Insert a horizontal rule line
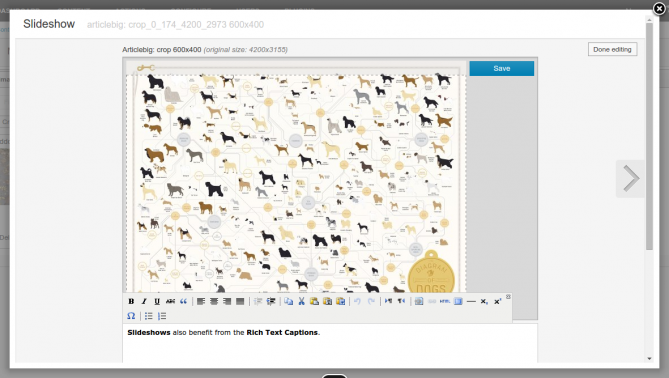This screenshot has height=378, width=669. [471, 301]
